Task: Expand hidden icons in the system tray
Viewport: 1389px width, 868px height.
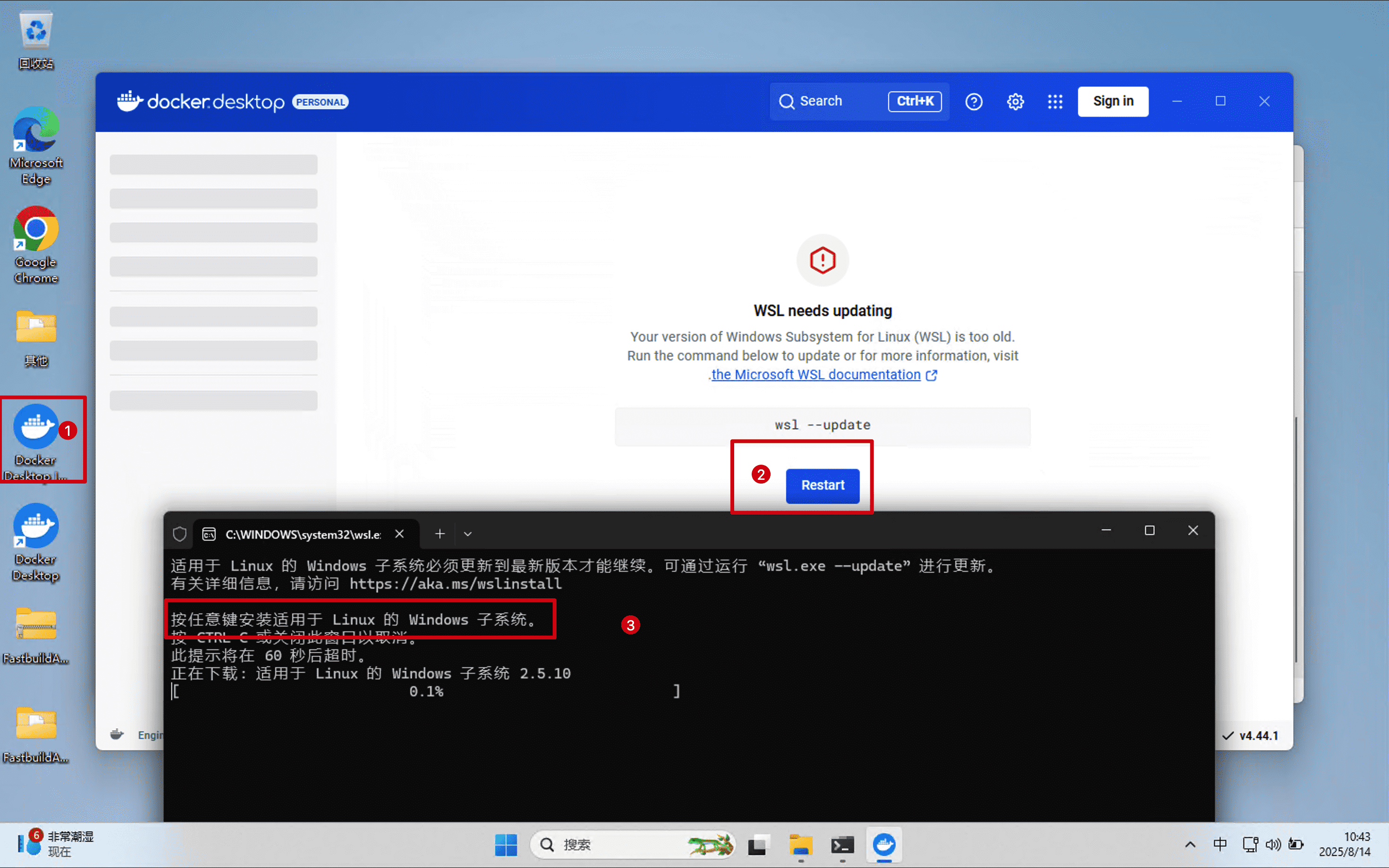Action: click(x=1190, y=844)
